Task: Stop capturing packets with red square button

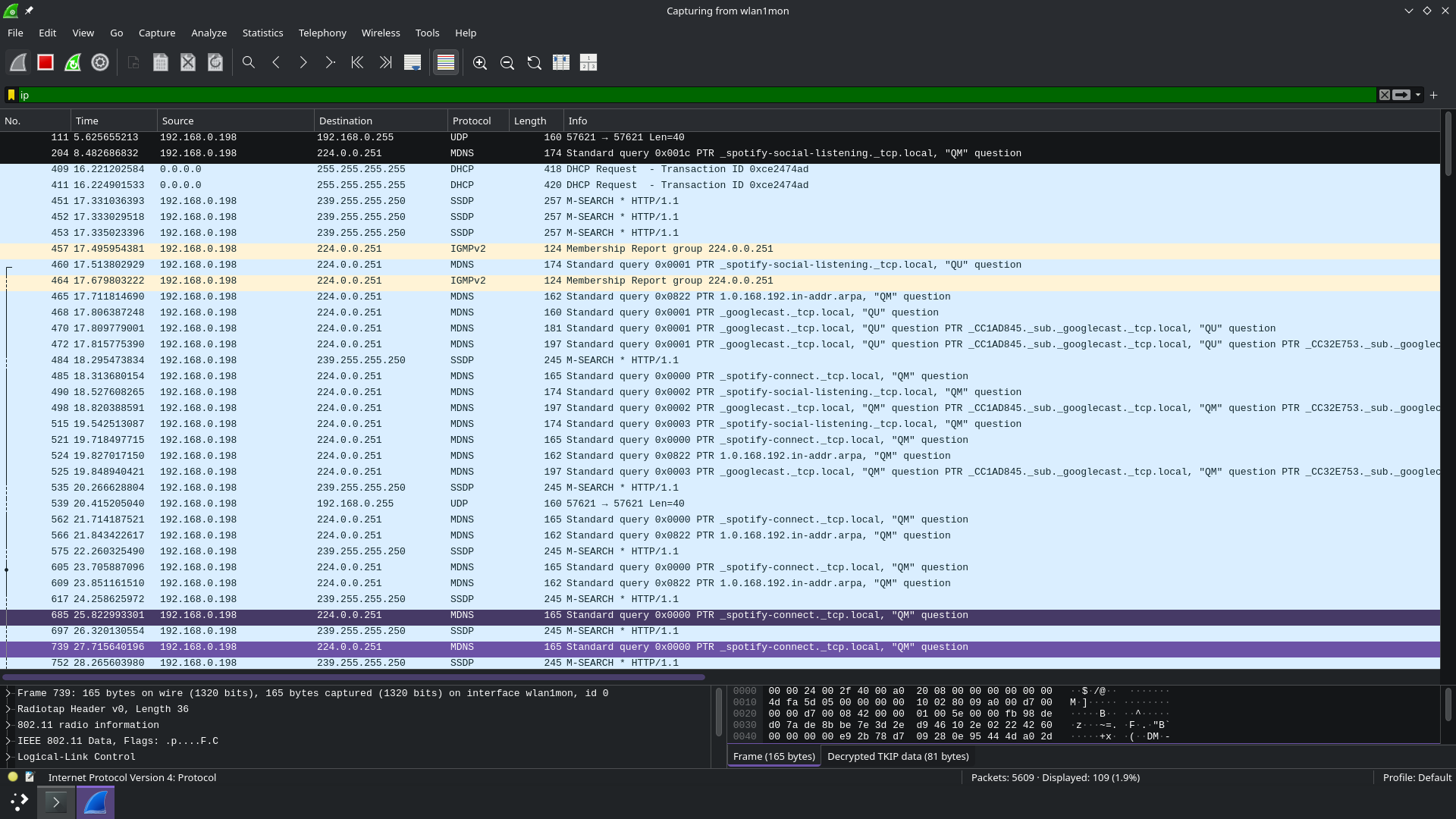Action: pos(45,63)
